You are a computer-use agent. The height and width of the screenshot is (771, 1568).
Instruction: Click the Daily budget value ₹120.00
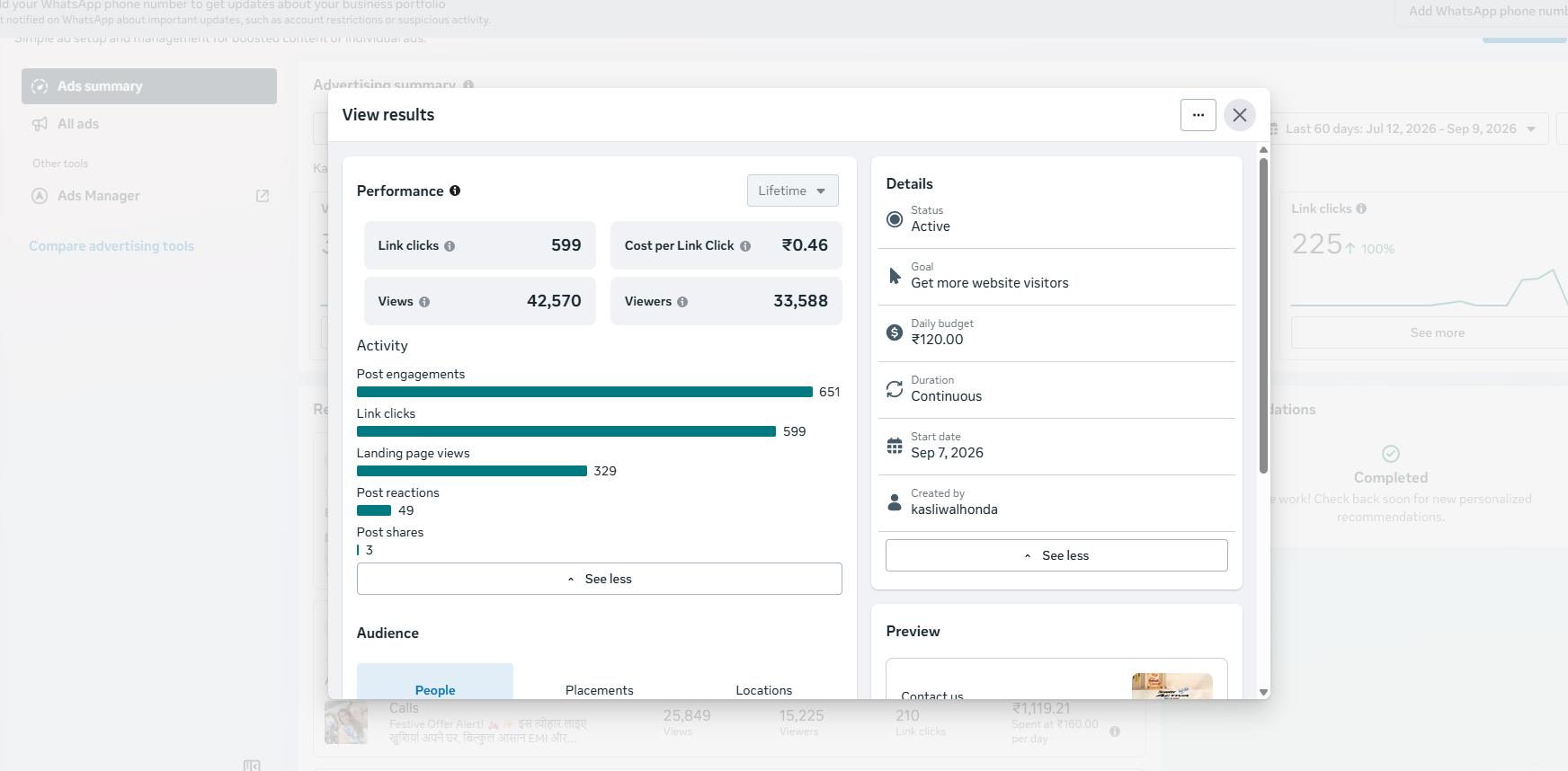point(937,340)
